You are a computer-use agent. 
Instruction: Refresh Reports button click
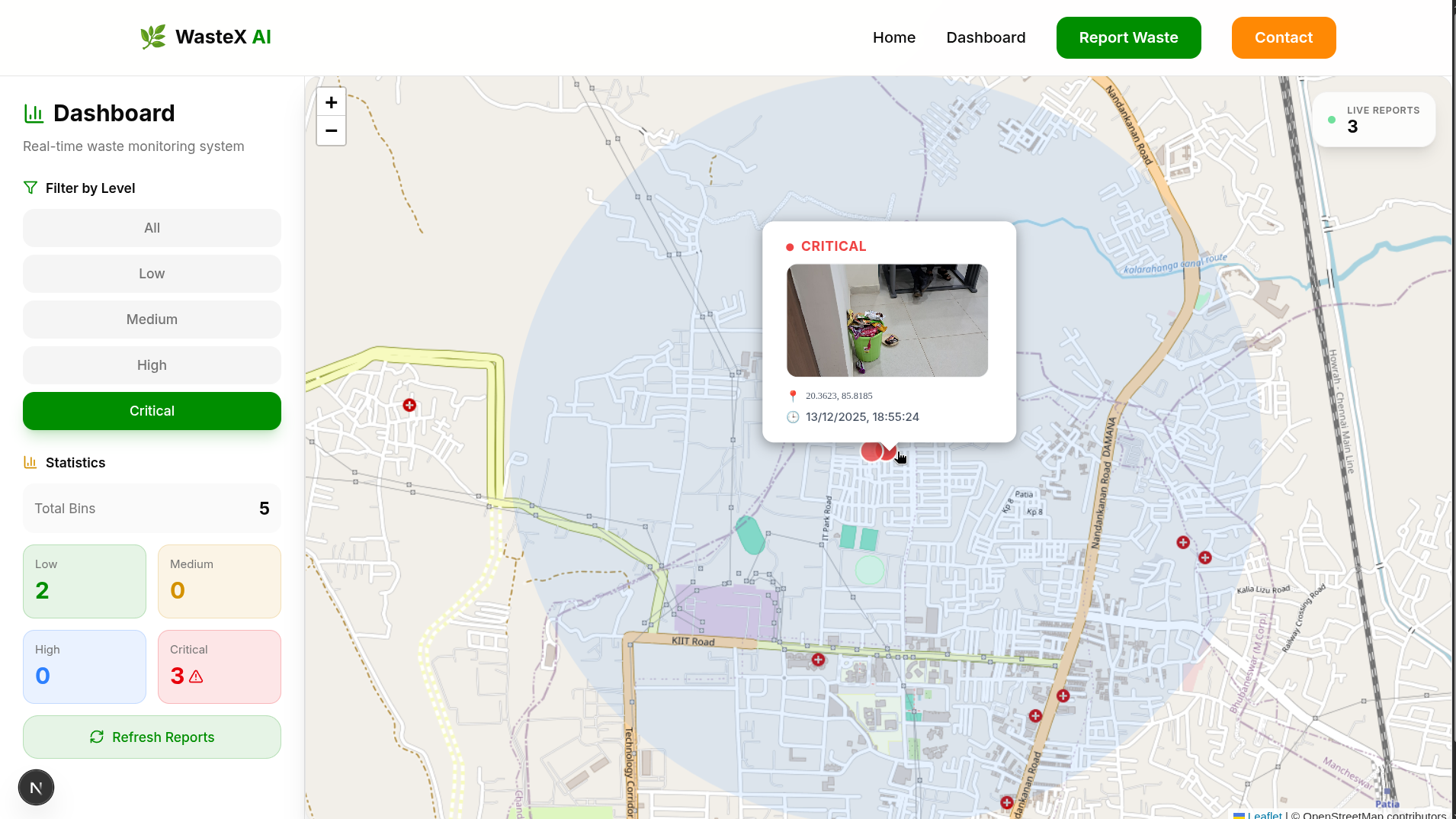click(x=152, y=737)
